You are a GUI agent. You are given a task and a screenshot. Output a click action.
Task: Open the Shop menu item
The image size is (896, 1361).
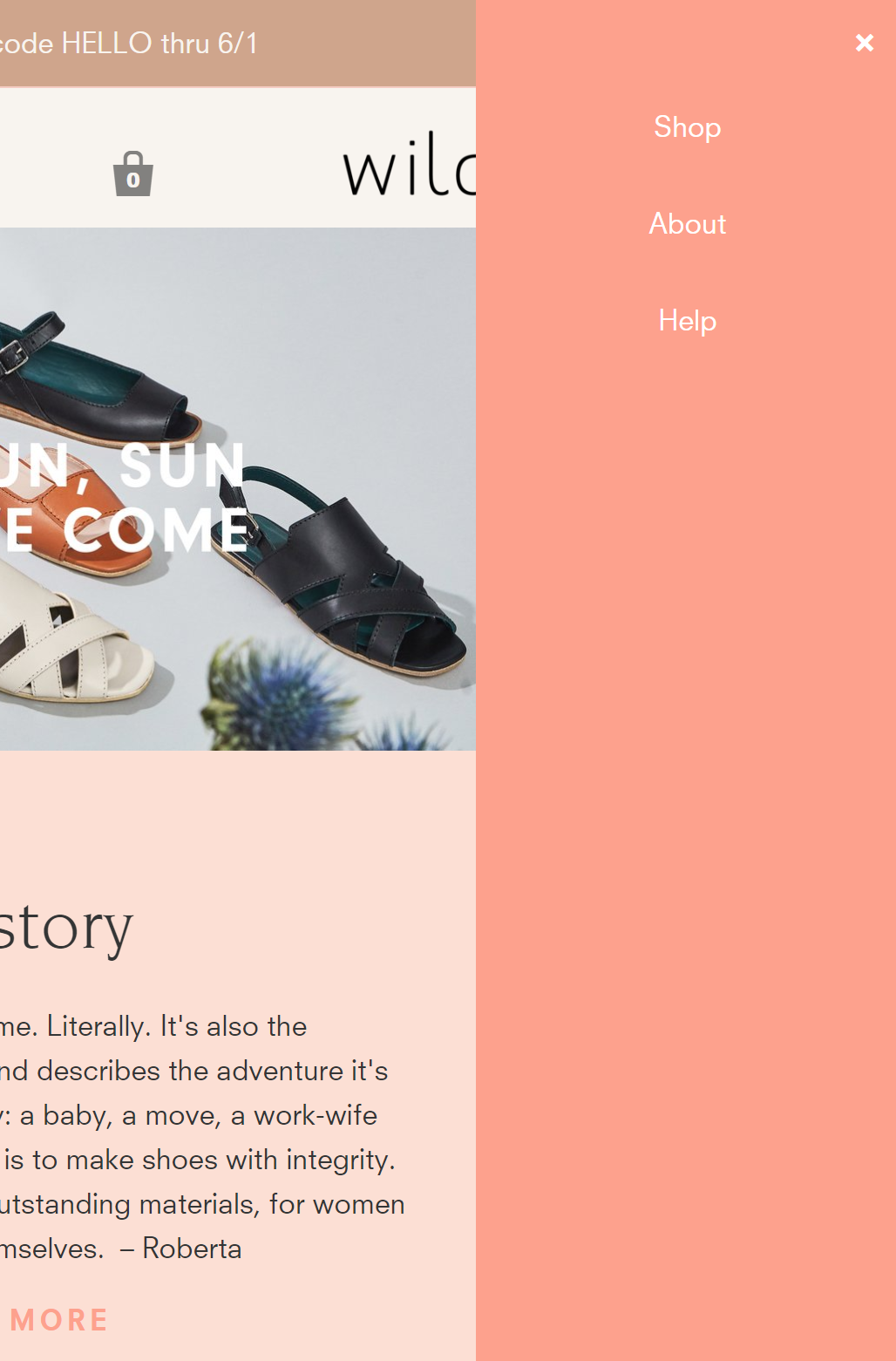point(687,127)
